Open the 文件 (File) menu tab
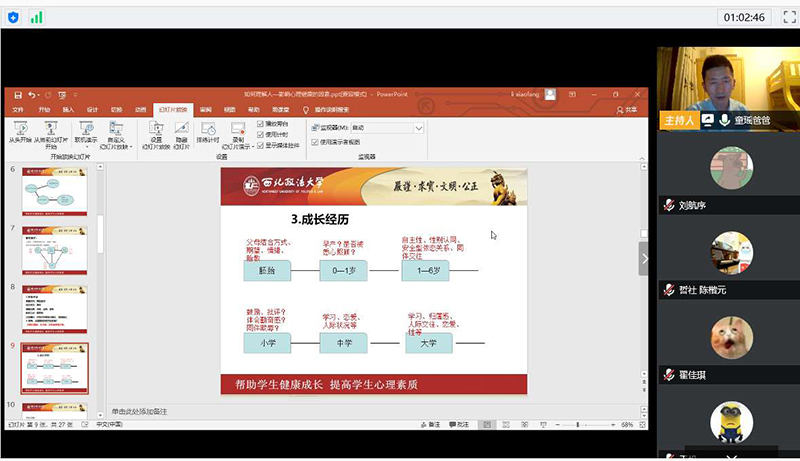800x461 pixels. pos(17,109)
